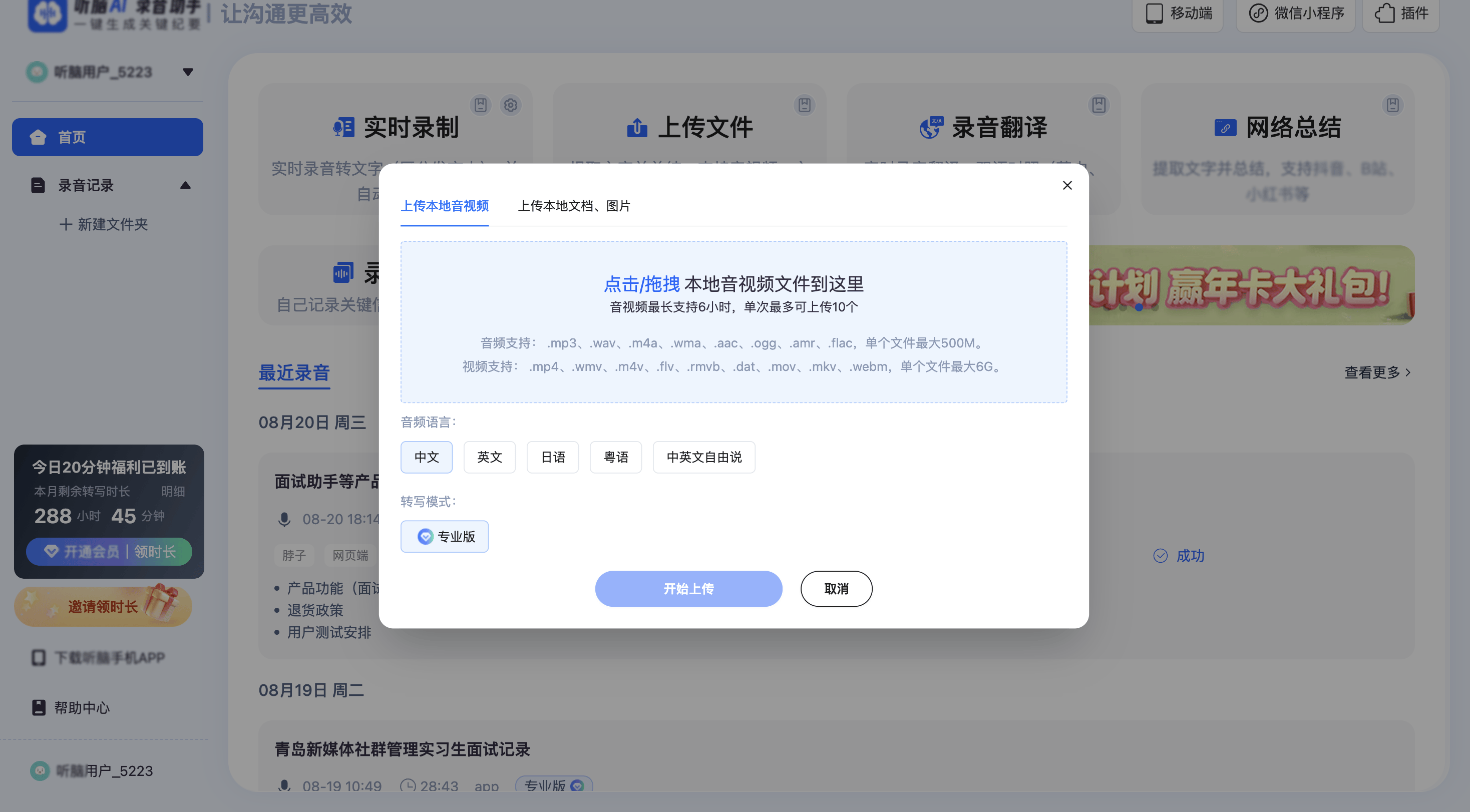
Task: Close the upload dialog with X icon
Action: pos(1066,185)
